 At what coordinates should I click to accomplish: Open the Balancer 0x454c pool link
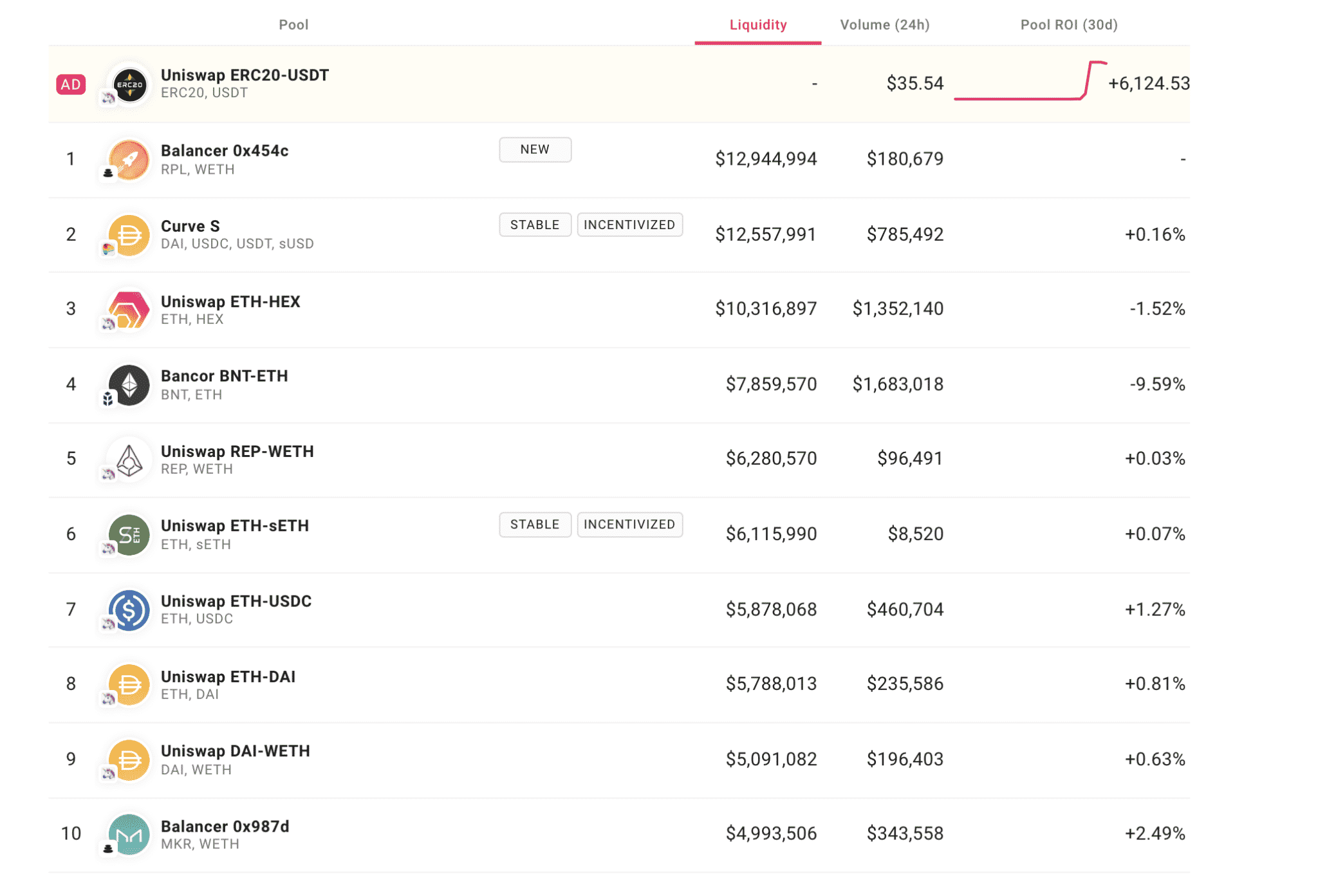tap(225, 151)
